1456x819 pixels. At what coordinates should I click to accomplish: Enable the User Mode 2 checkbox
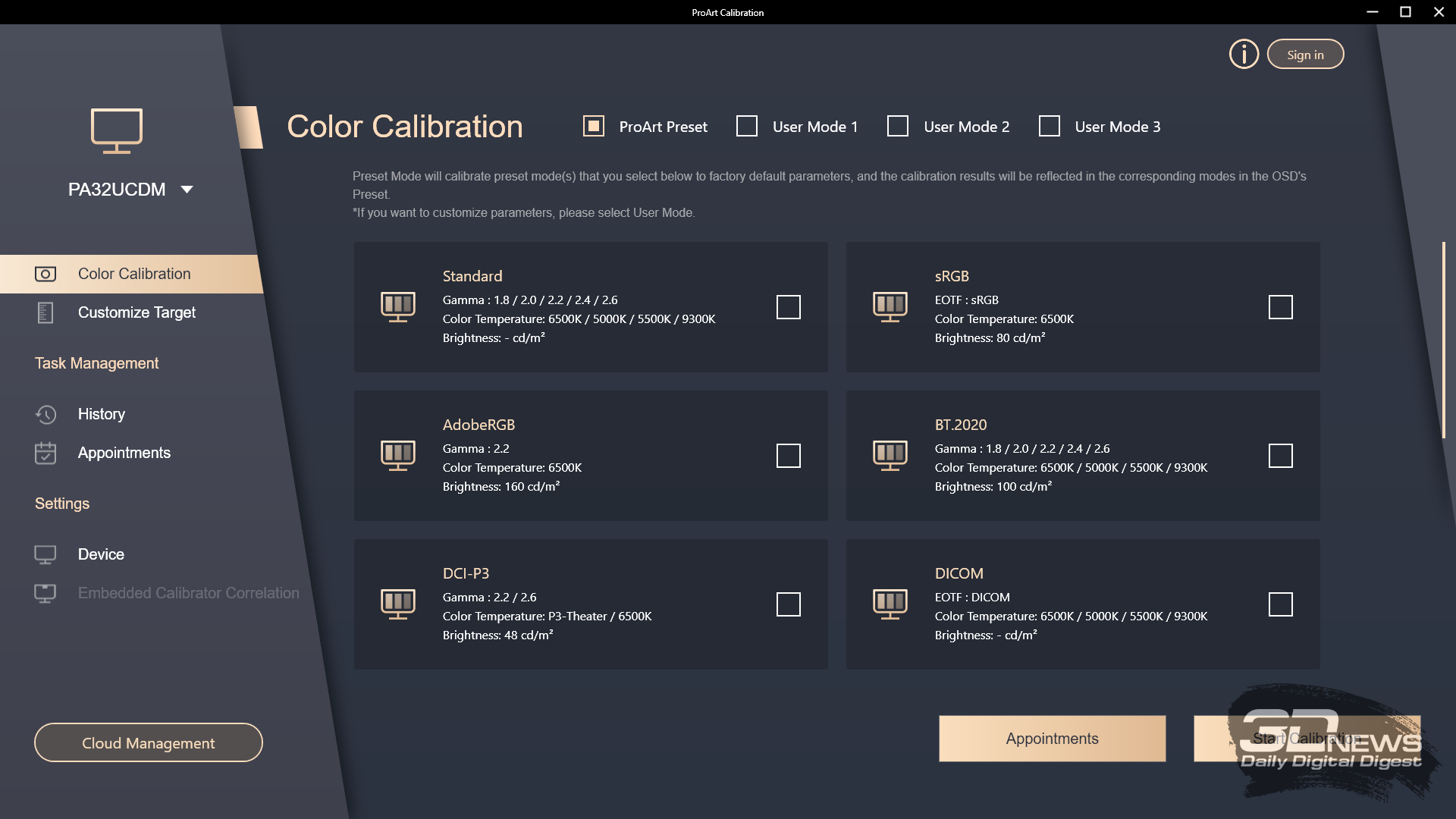point(898,126)
